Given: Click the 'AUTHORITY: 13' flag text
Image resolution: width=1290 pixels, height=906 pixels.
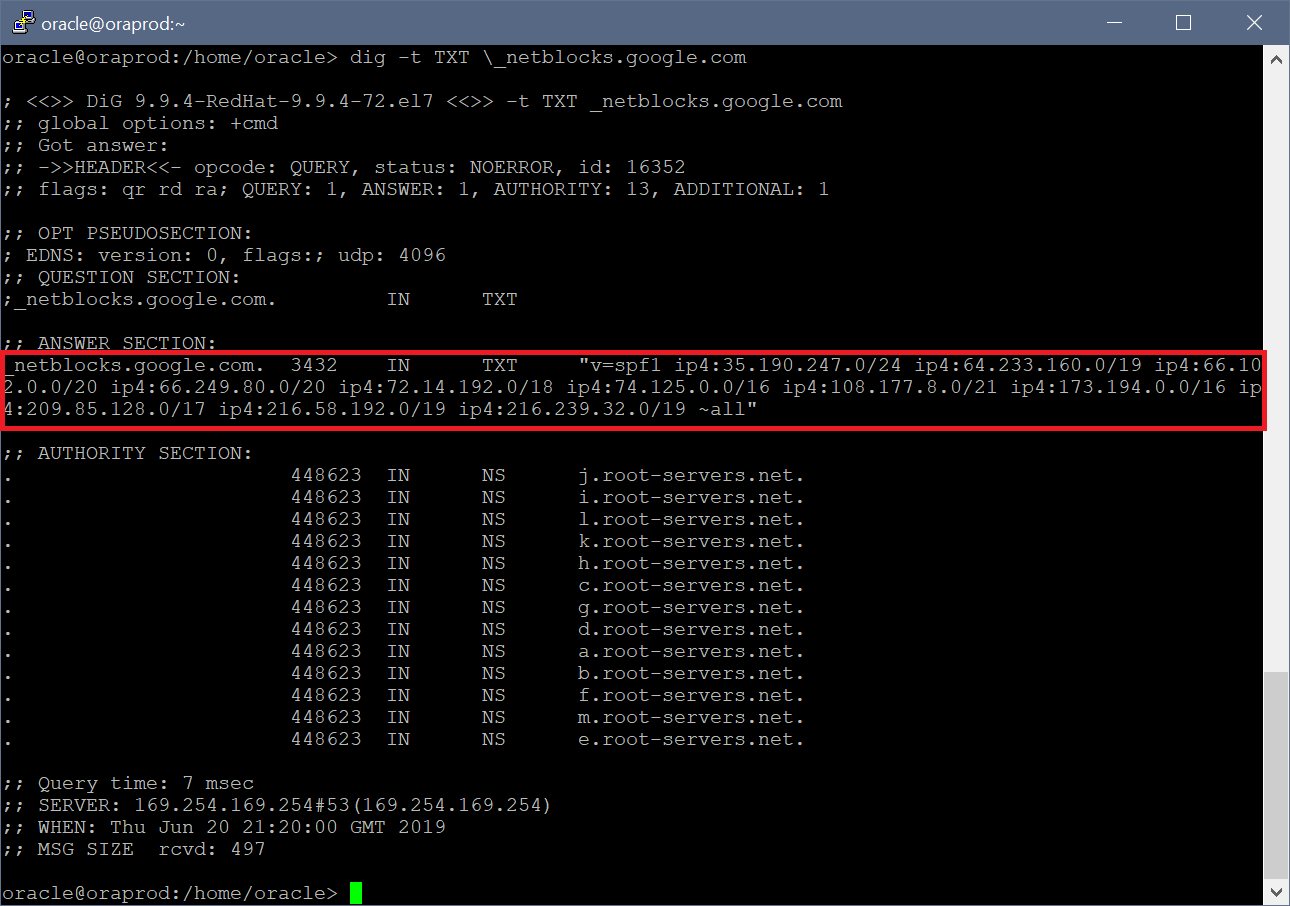Looking at the screenshot, I should point(572,189).
